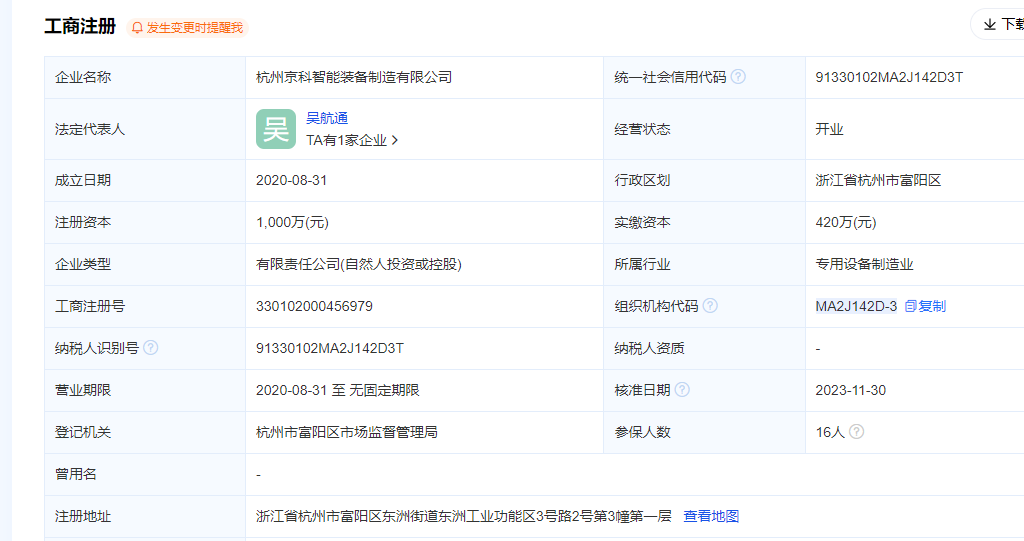Click the 曾用名 label cell
The image size is (1024, 541).
click(145, 474)
